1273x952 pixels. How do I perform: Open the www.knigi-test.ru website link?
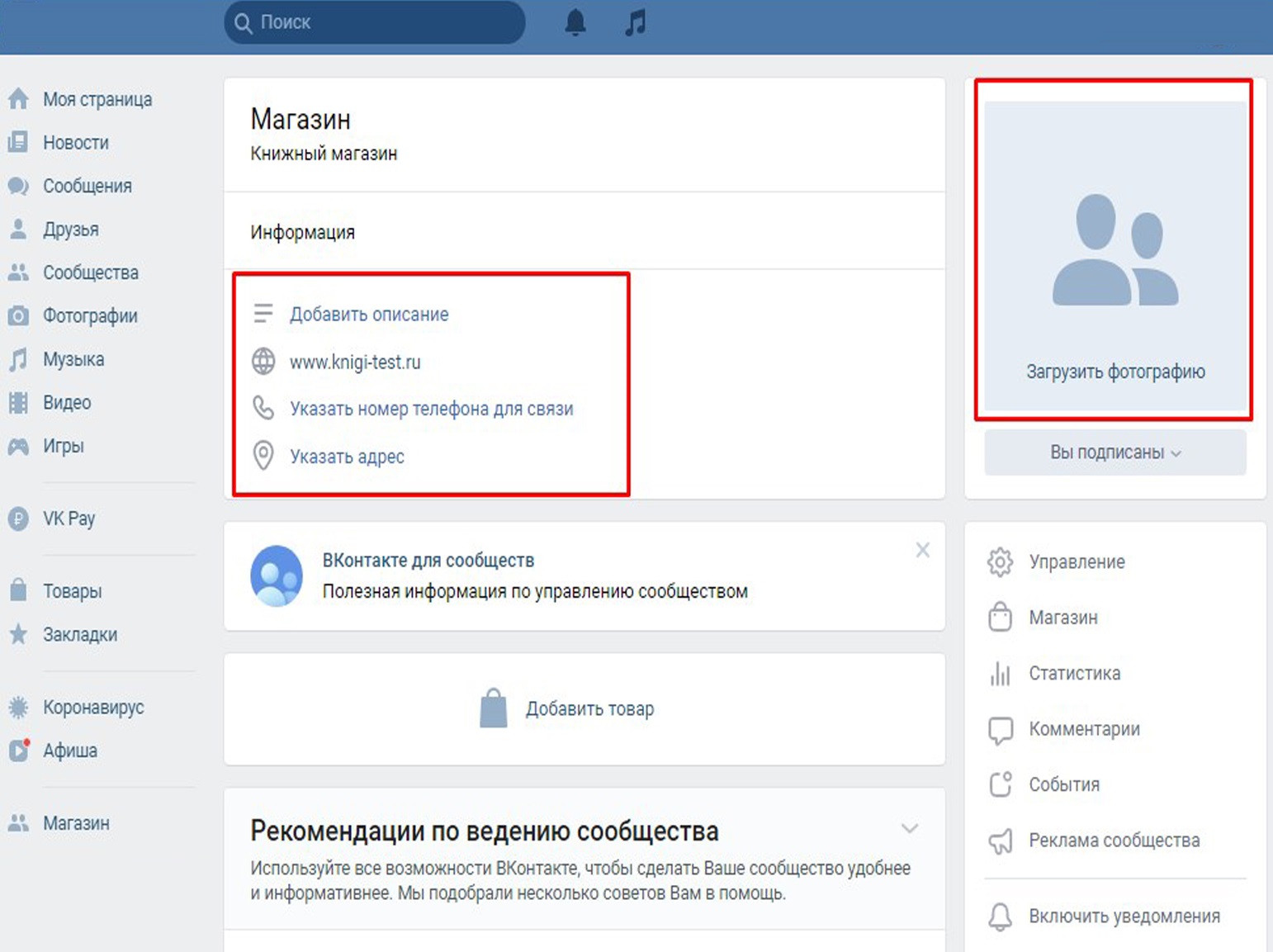pos(355,362)
